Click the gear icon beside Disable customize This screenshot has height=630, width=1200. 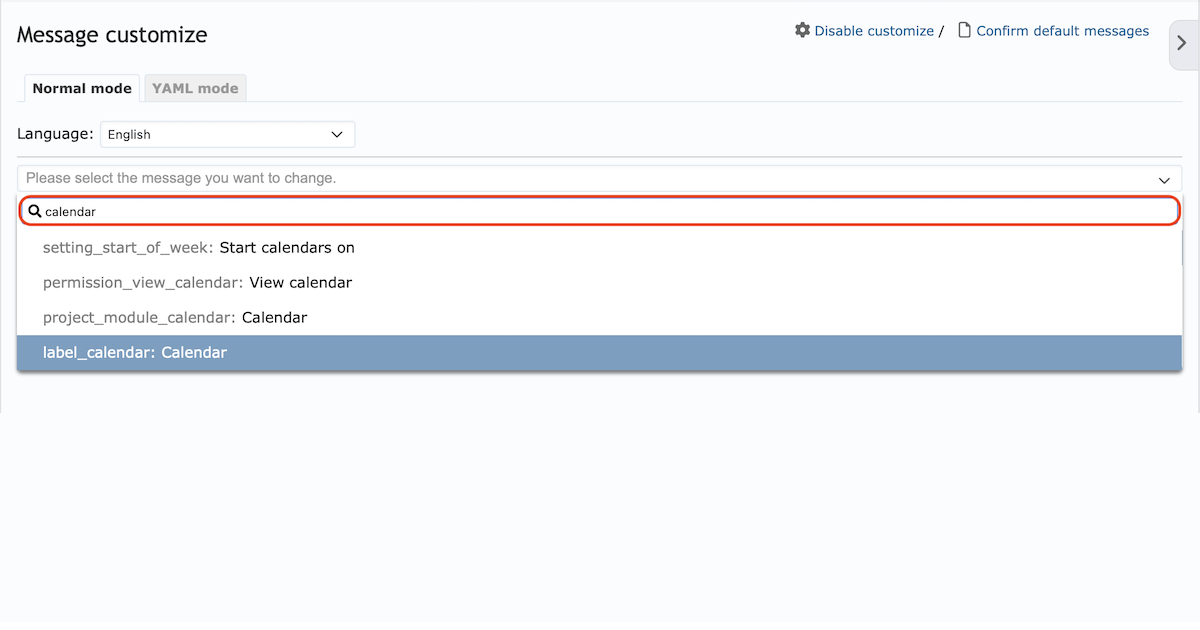pos(802,30)
